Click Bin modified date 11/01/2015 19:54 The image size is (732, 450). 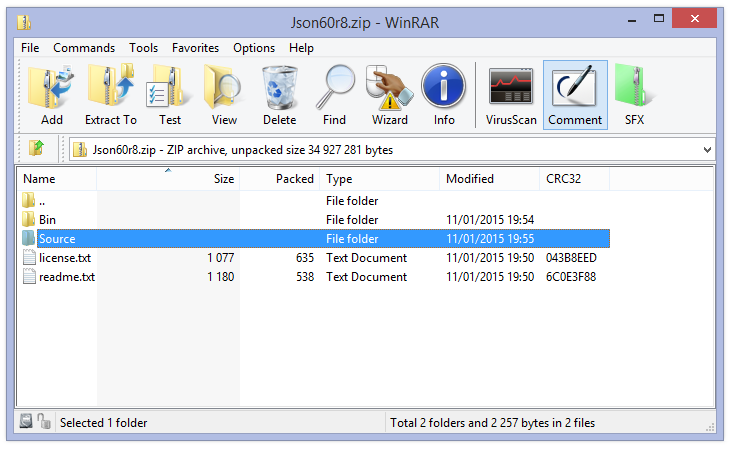point(490,219)
